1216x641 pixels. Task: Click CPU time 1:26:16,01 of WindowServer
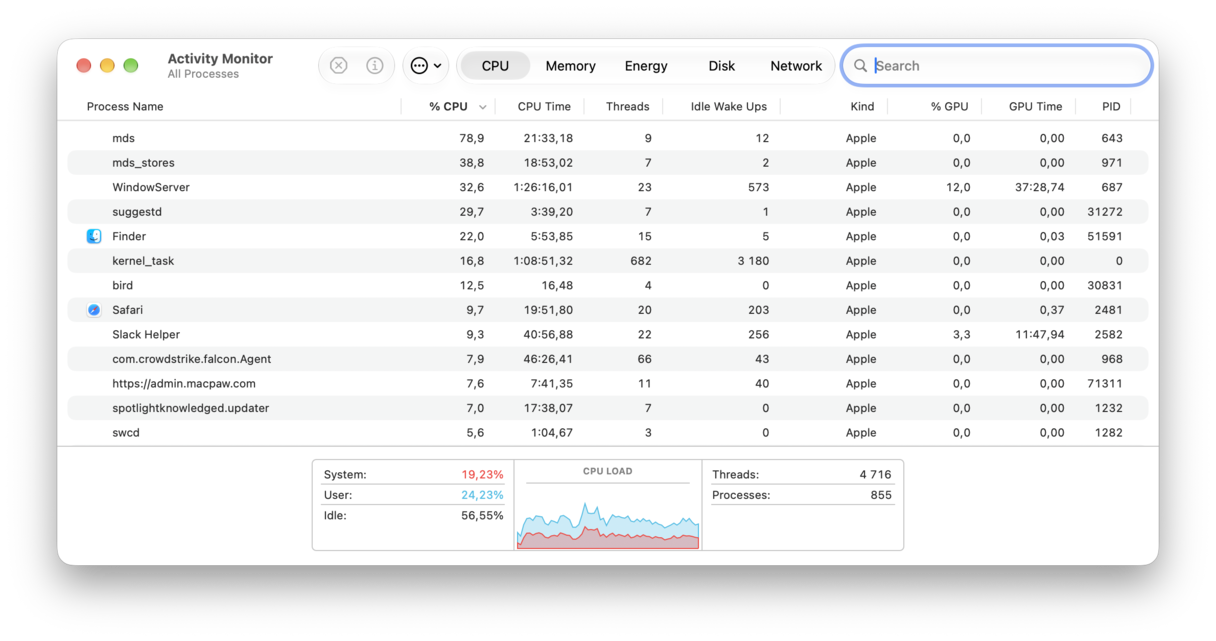click(x=544, y=188)
